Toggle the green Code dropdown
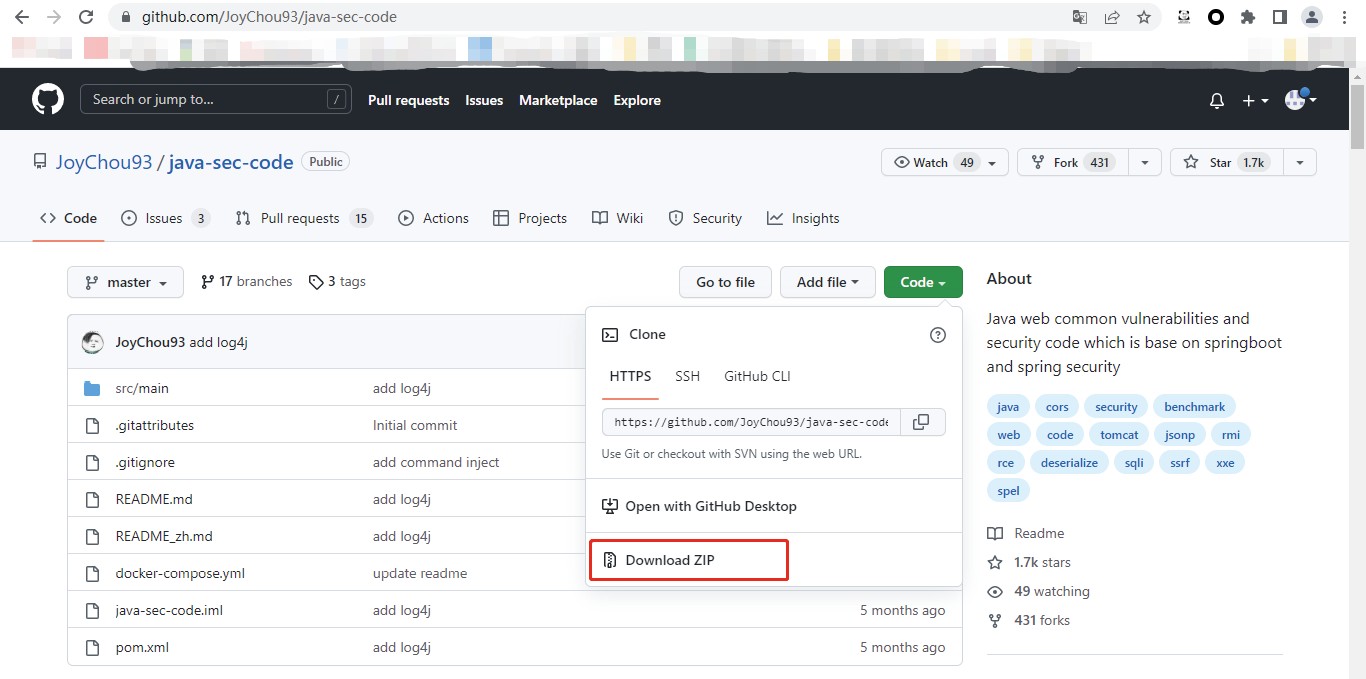This screenshot has width=1366, height=679. [x=923, y=282]
